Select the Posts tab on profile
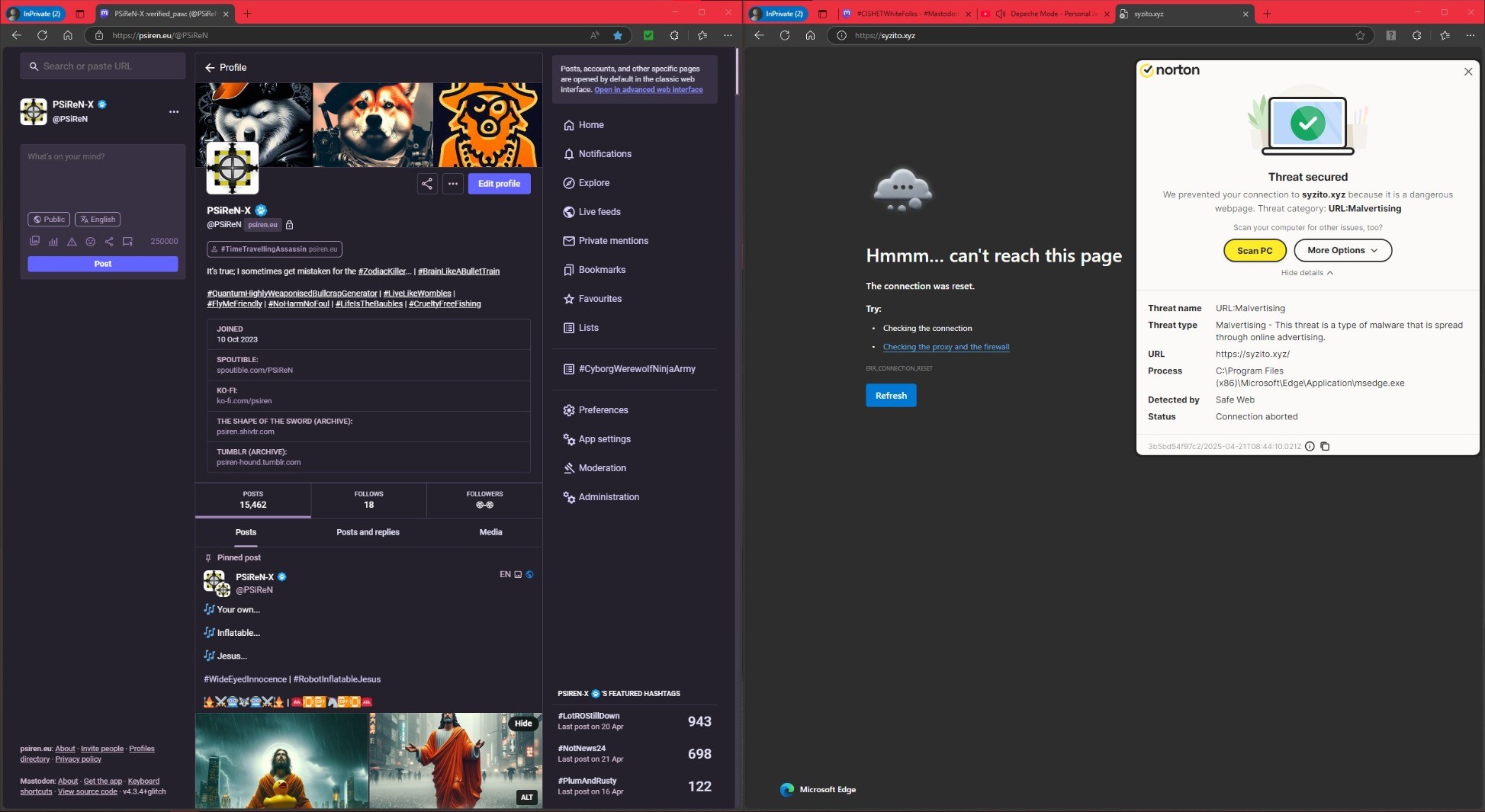This screenshot has height=812, width=1485. pos(246,532)
